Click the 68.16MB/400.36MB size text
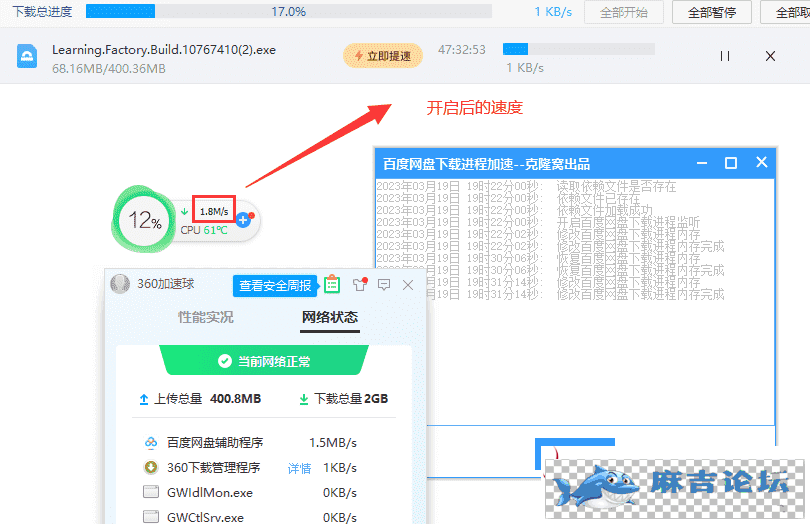The width and height of the screenshot is (810, 524). coord(108,68)
